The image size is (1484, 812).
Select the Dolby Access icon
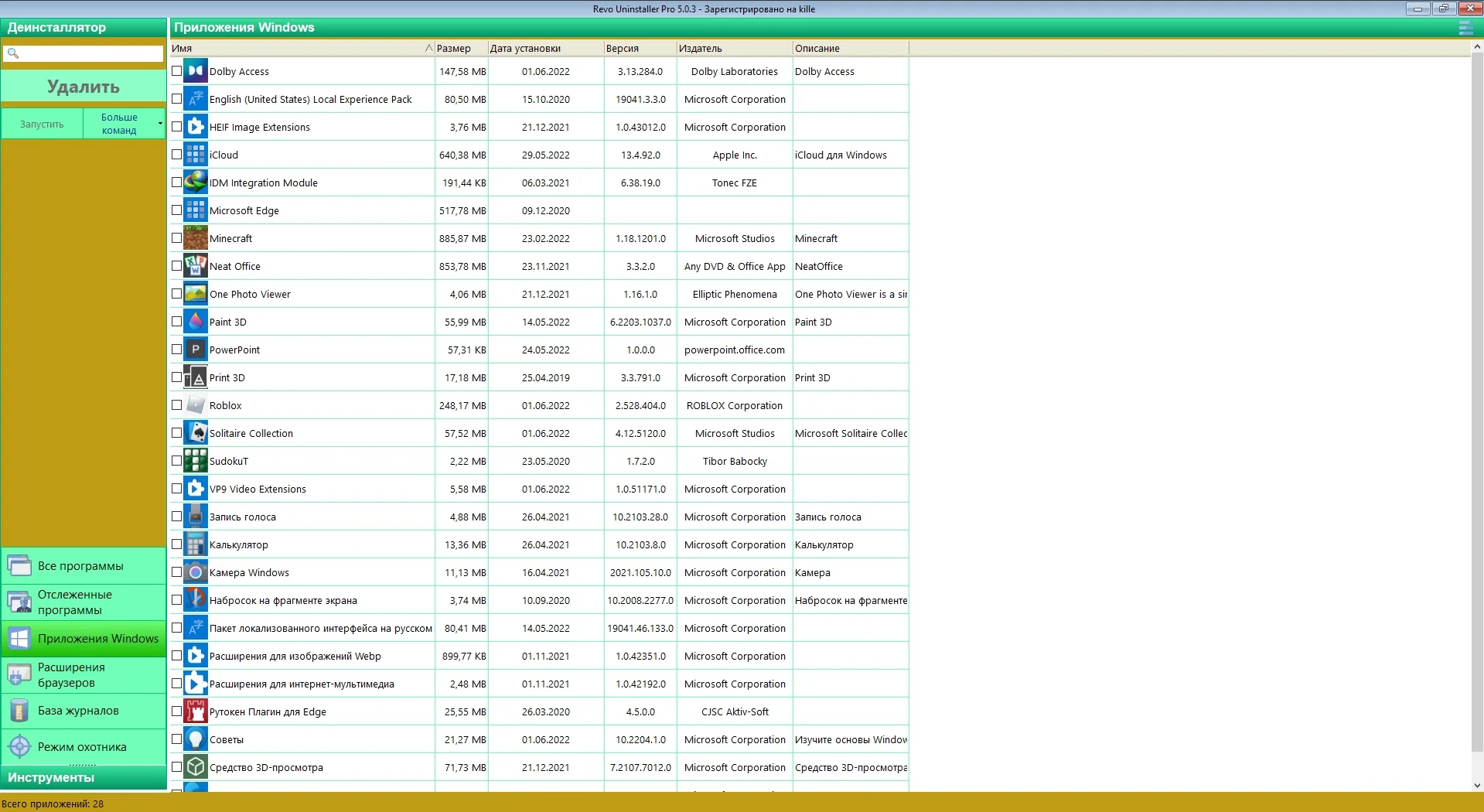coord(196,71)
